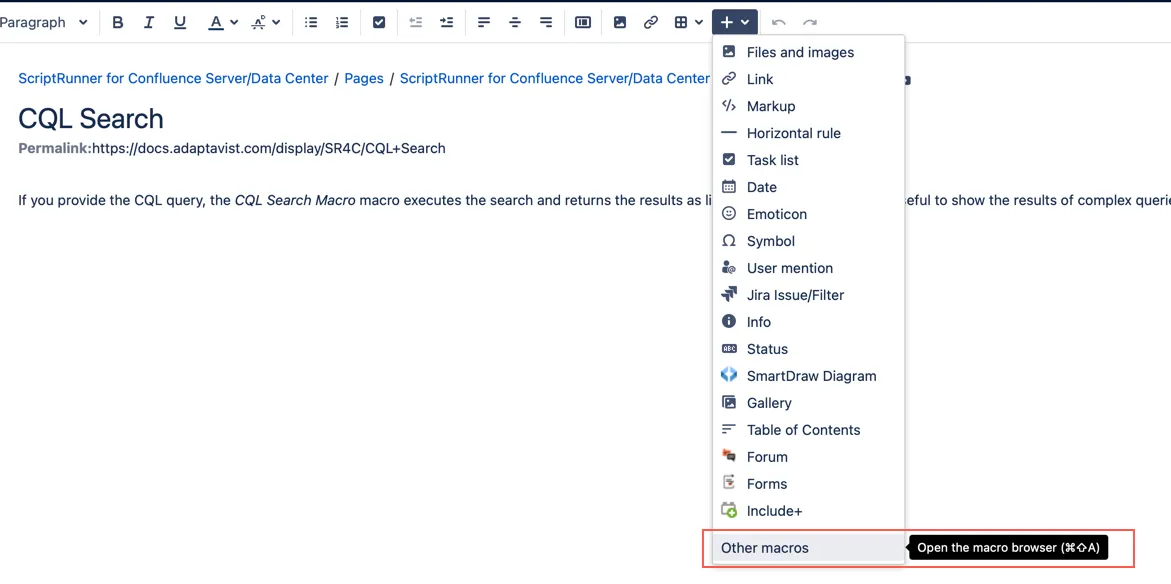The width and height of the screenshot is (1171, 584).
Task: Open first ScriptRunner for Confluence breadcrumb link
Action: tap(173, 78)
